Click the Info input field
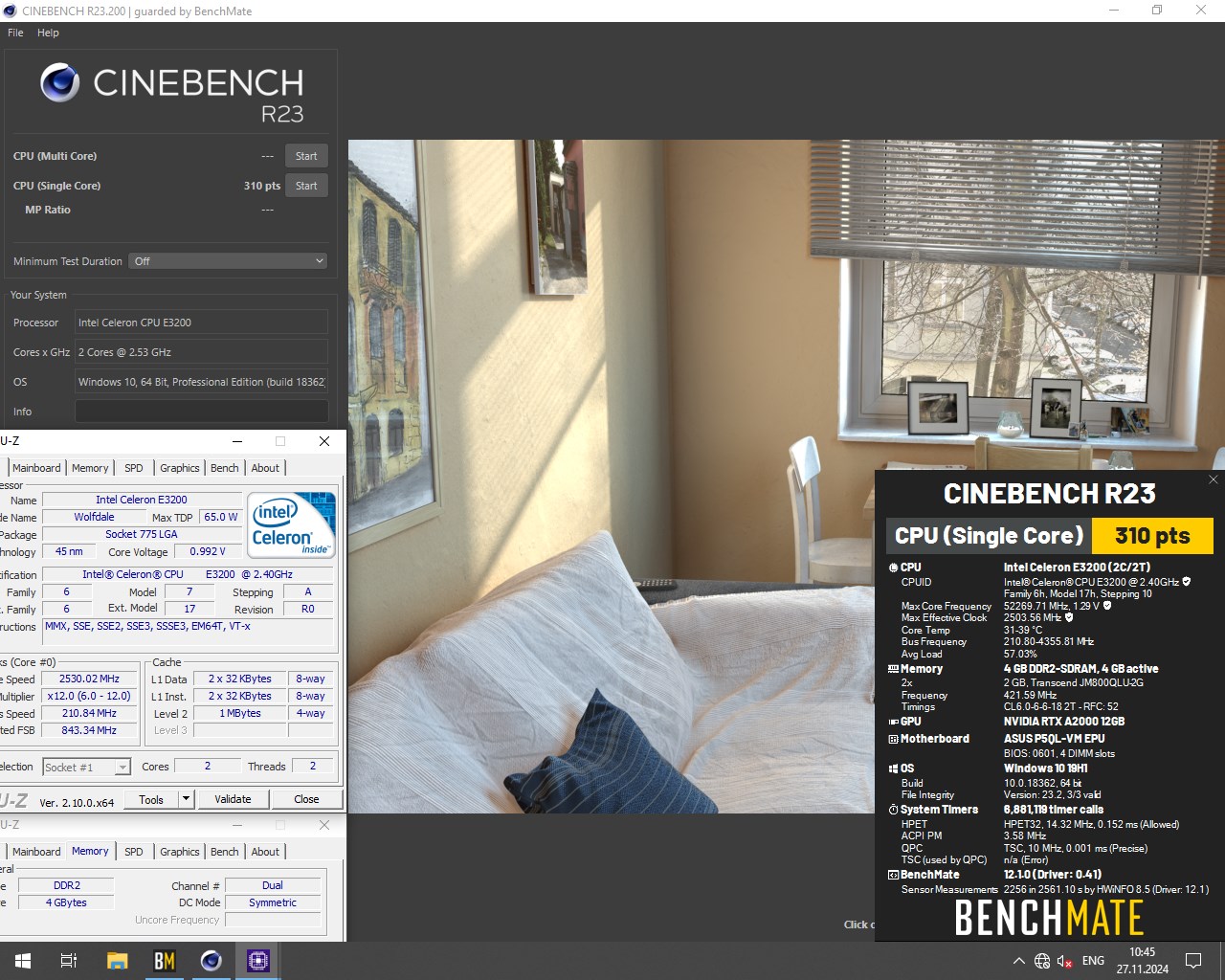 click(202, 412)
